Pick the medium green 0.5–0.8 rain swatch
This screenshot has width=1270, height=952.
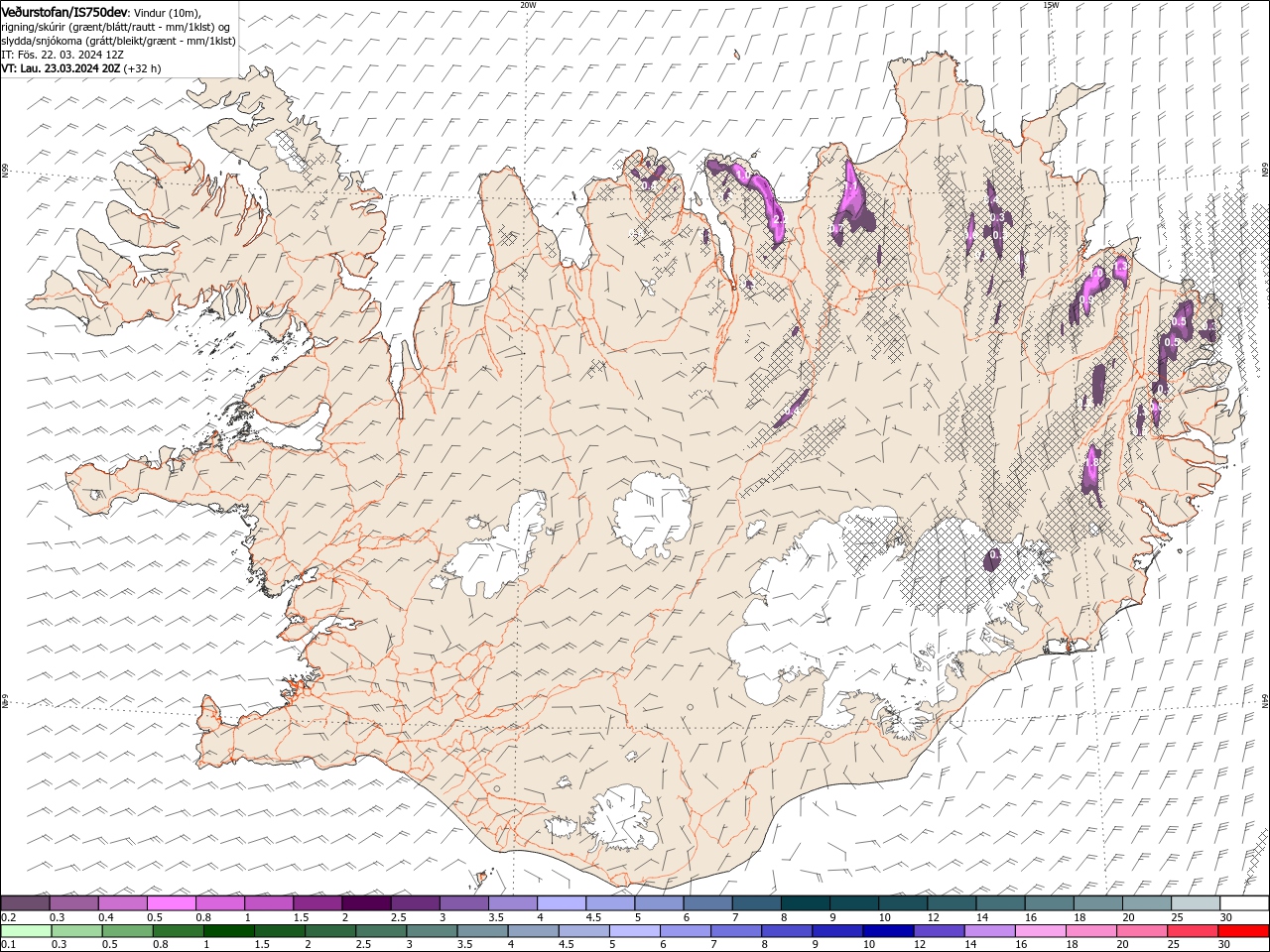coord(128,931)
